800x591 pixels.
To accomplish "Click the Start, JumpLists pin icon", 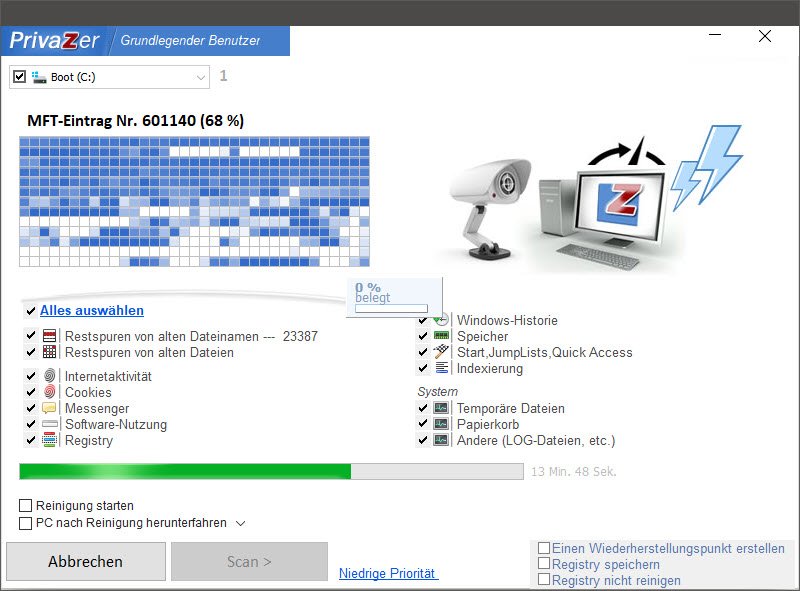I will pyautogui.click(x=441, y=351).
